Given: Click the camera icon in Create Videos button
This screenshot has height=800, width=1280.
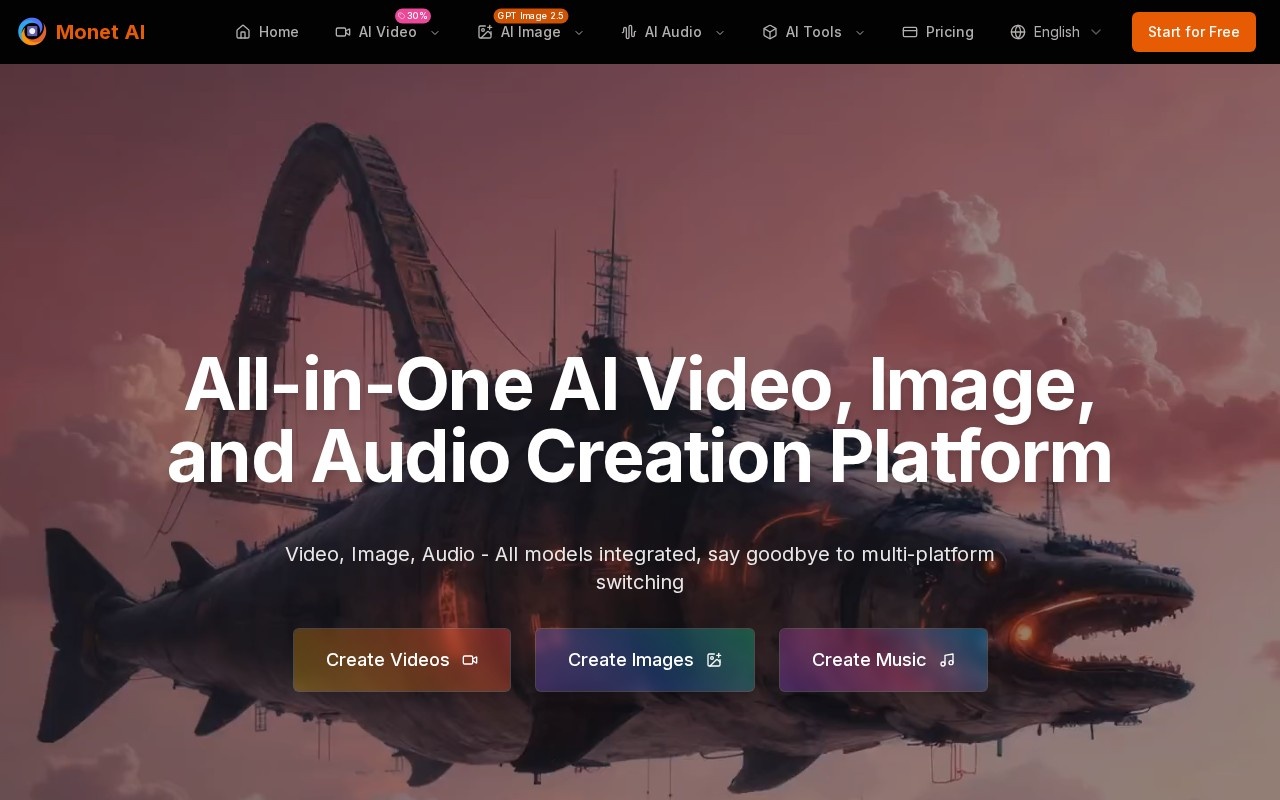Looking at the screenshot, I should [x=470, y=660].
